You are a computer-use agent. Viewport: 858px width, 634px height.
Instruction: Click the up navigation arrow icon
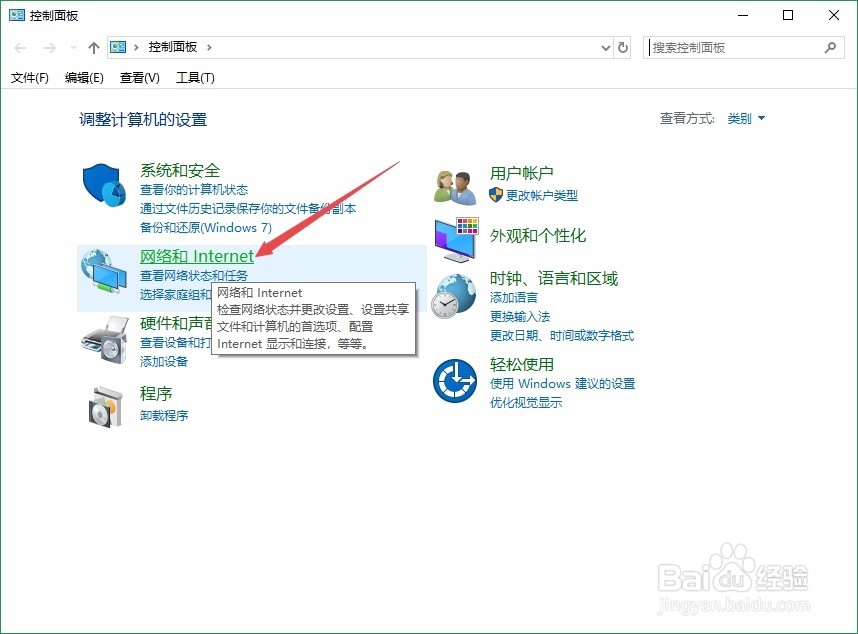coord(93,47)
